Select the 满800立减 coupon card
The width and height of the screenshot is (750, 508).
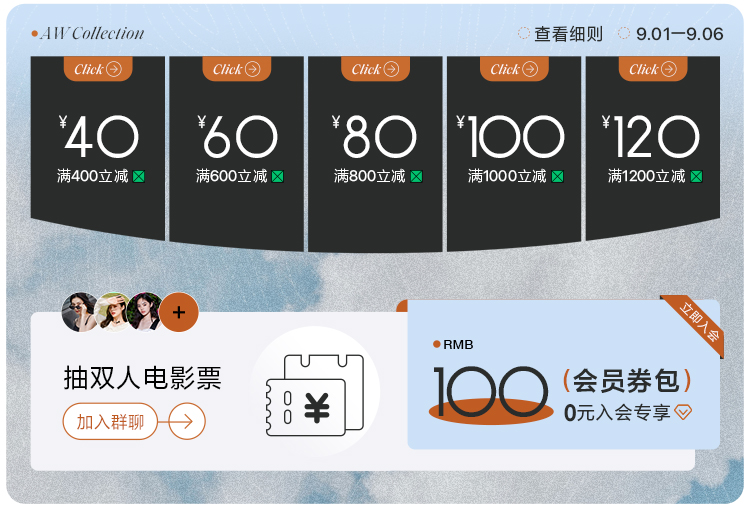click(375, 154)
